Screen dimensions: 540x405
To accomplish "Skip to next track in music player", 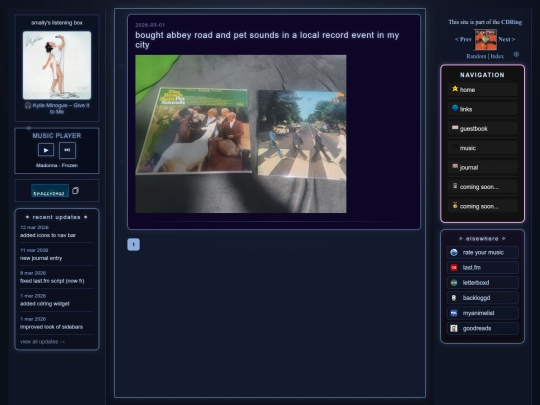I will click(67, 150).
